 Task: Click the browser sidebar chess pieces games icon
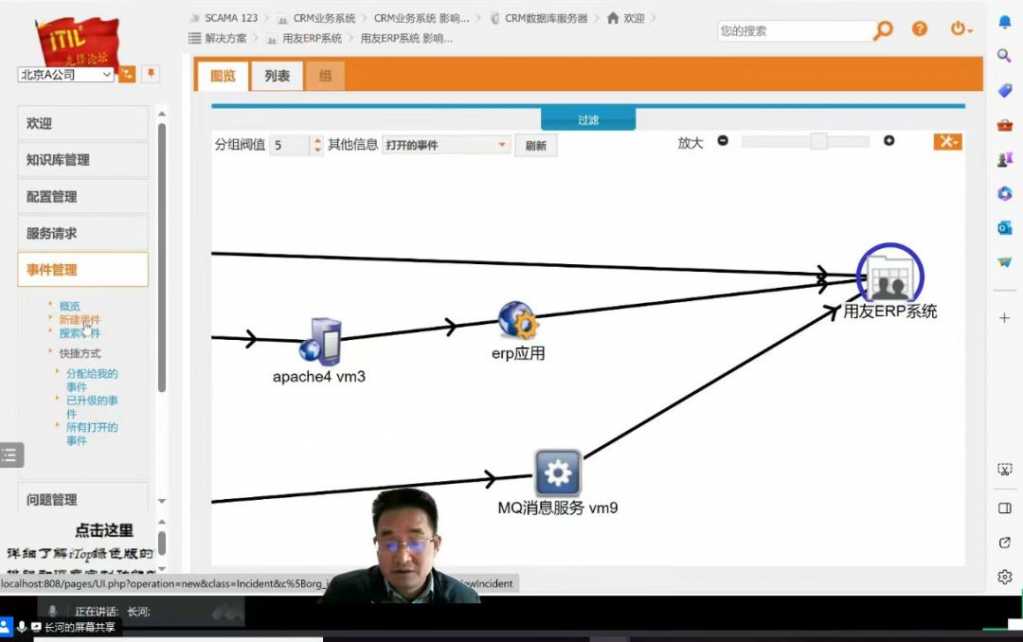point(1005,159)
